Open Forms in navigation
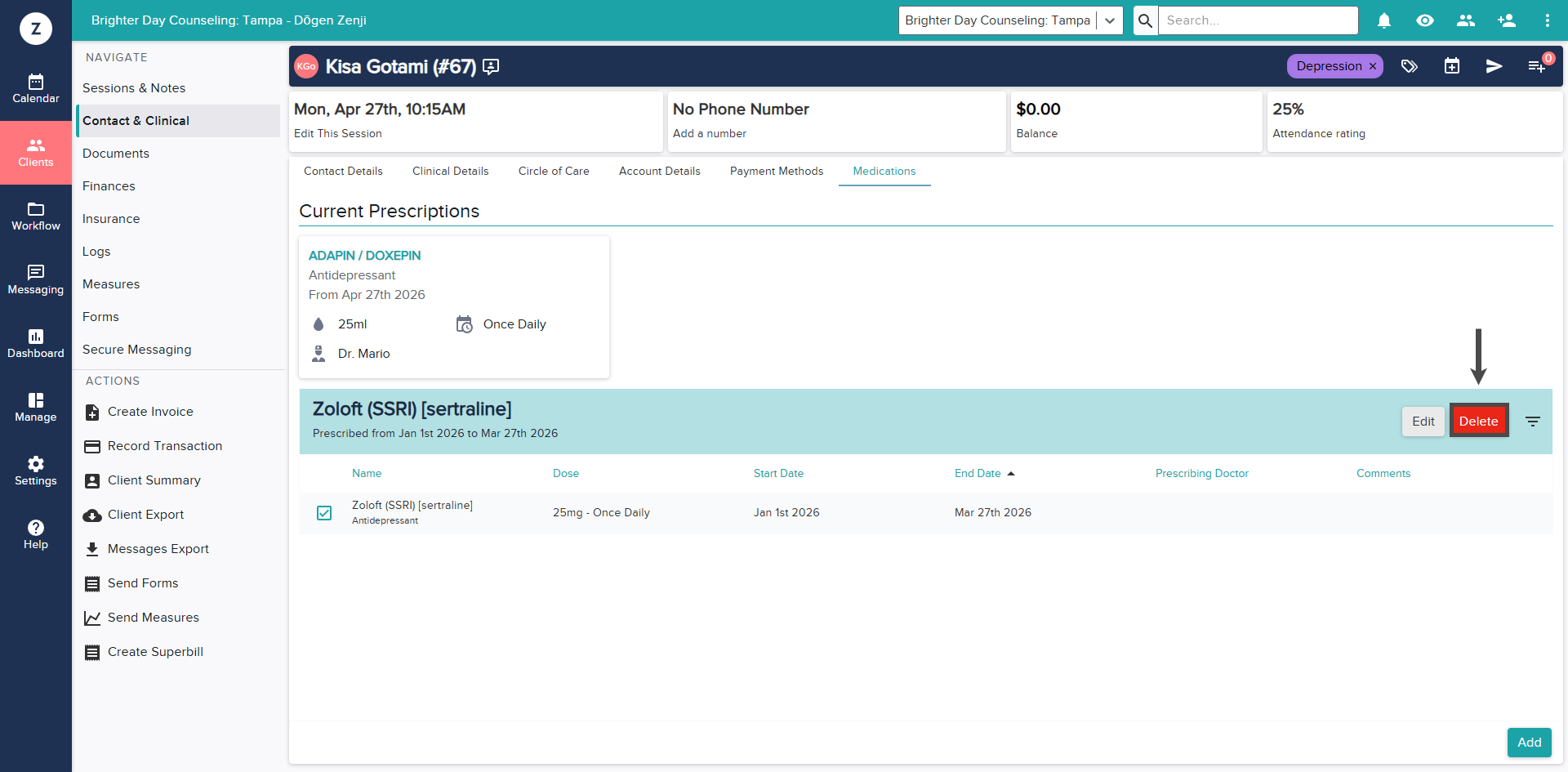 click(x=178, y=317)
